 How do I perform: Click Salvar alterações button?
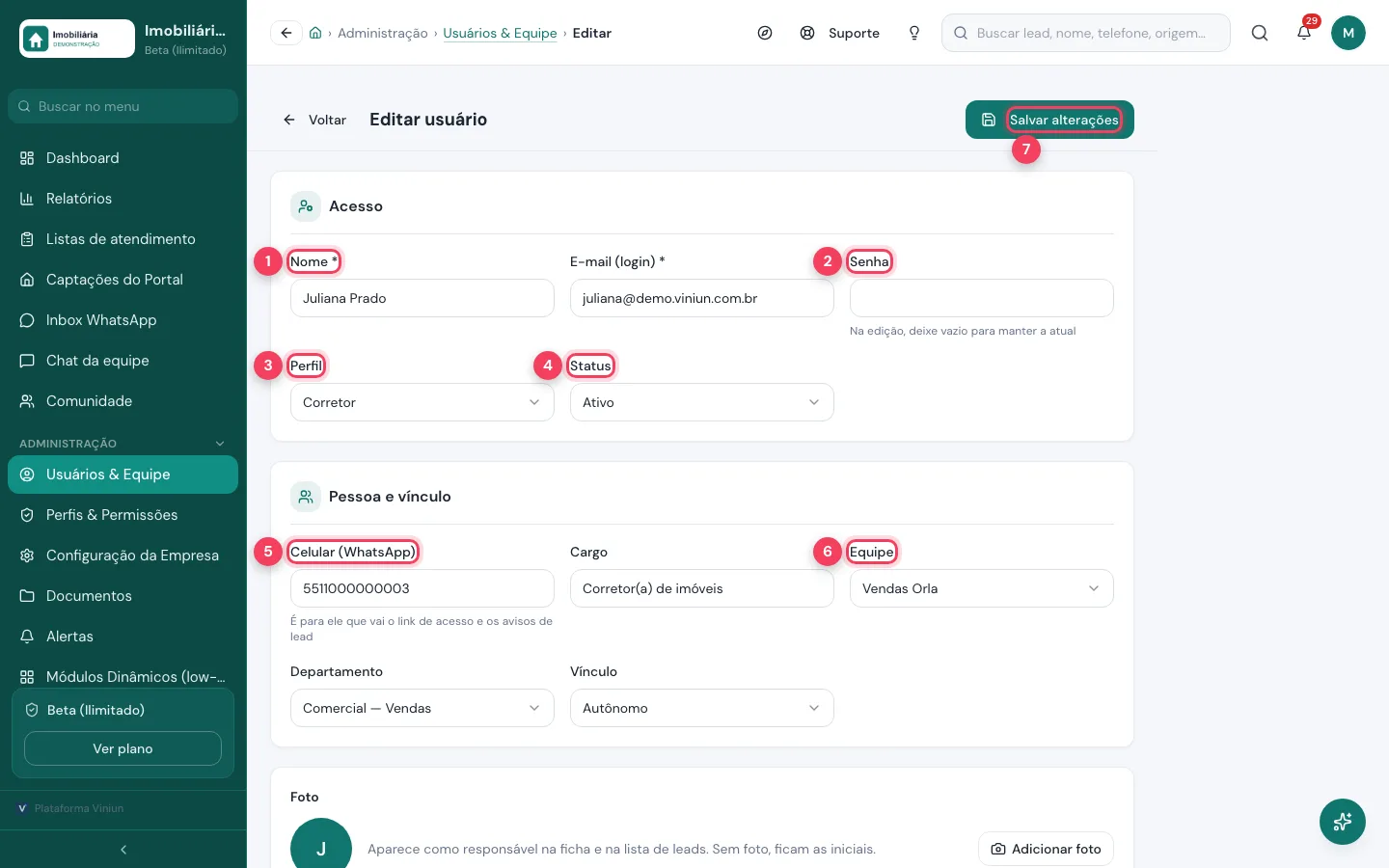[1049, 120]
